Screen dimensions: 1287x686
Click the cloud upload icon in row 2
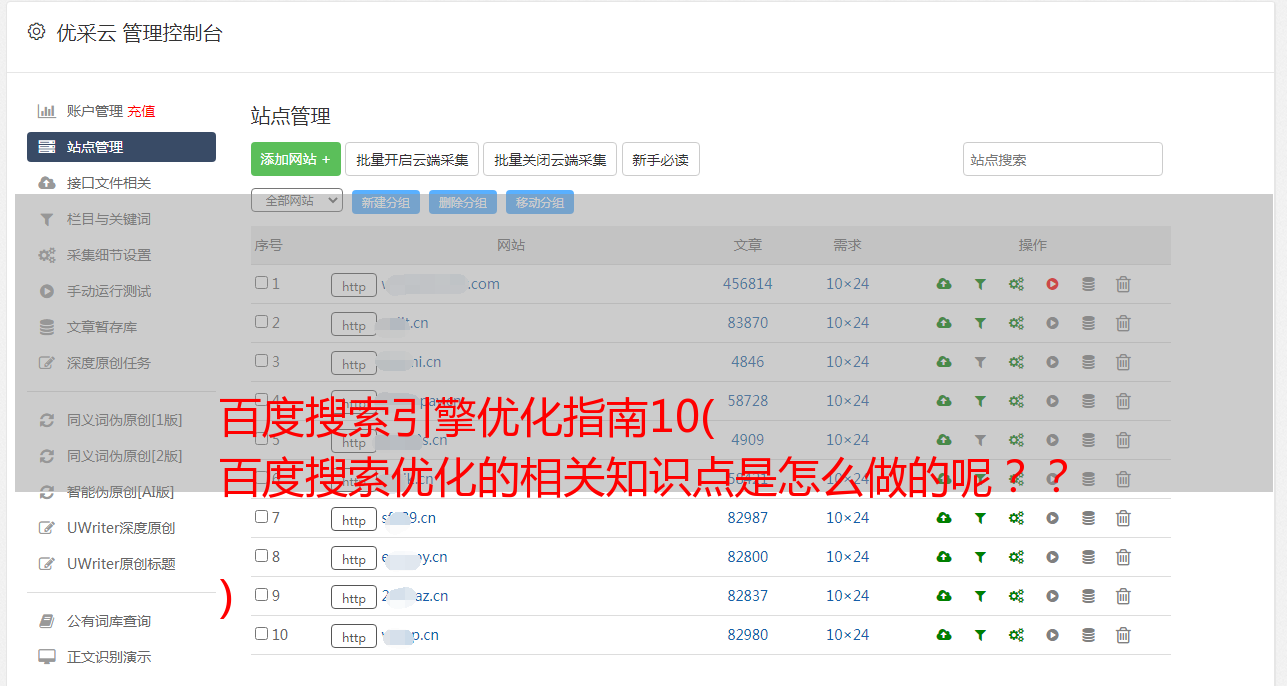(944, 323)
